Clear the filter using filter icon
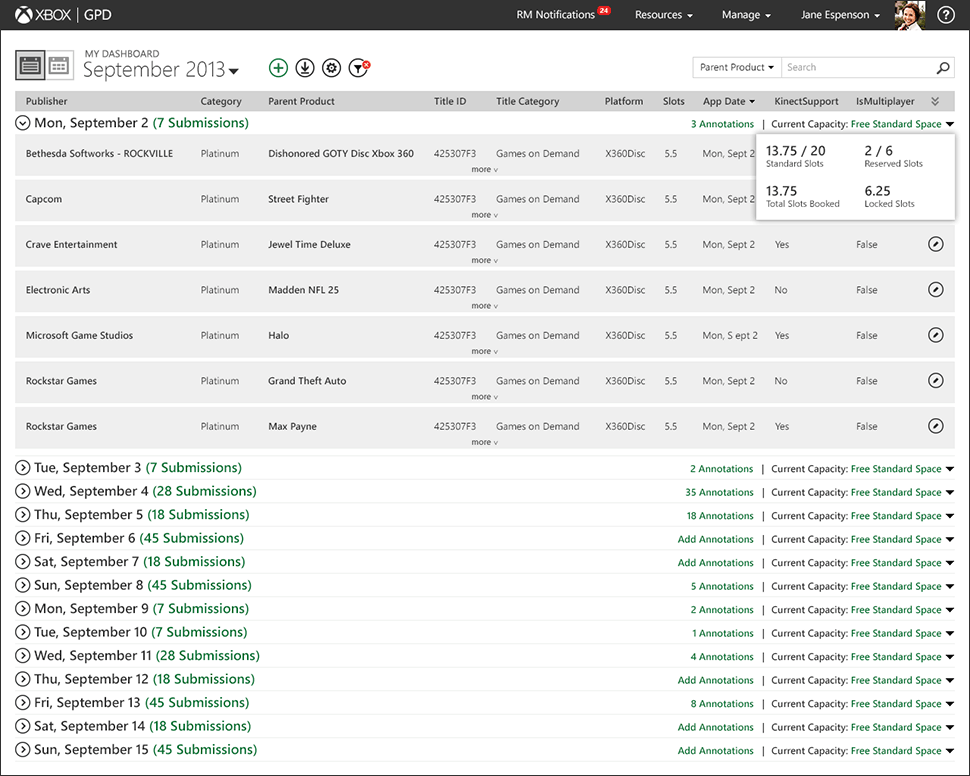Image resolution: width=970 pixels, height=776 pixels. click(359, 67)
